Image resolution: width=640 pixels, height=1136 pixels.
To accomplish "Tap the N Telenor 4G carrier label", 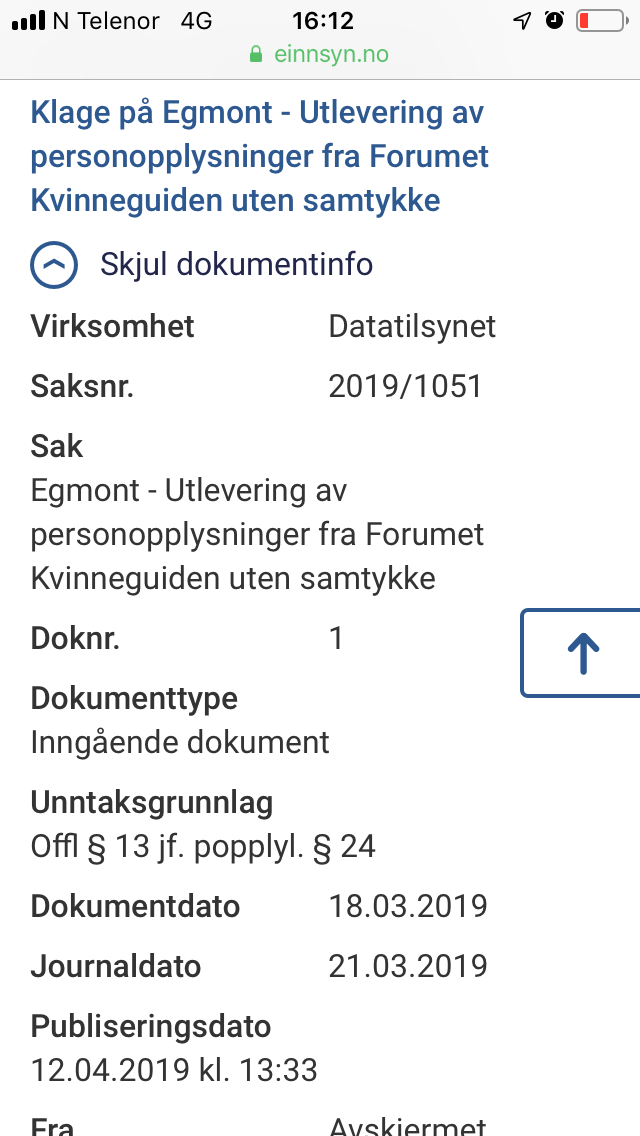I will point(133,21).
